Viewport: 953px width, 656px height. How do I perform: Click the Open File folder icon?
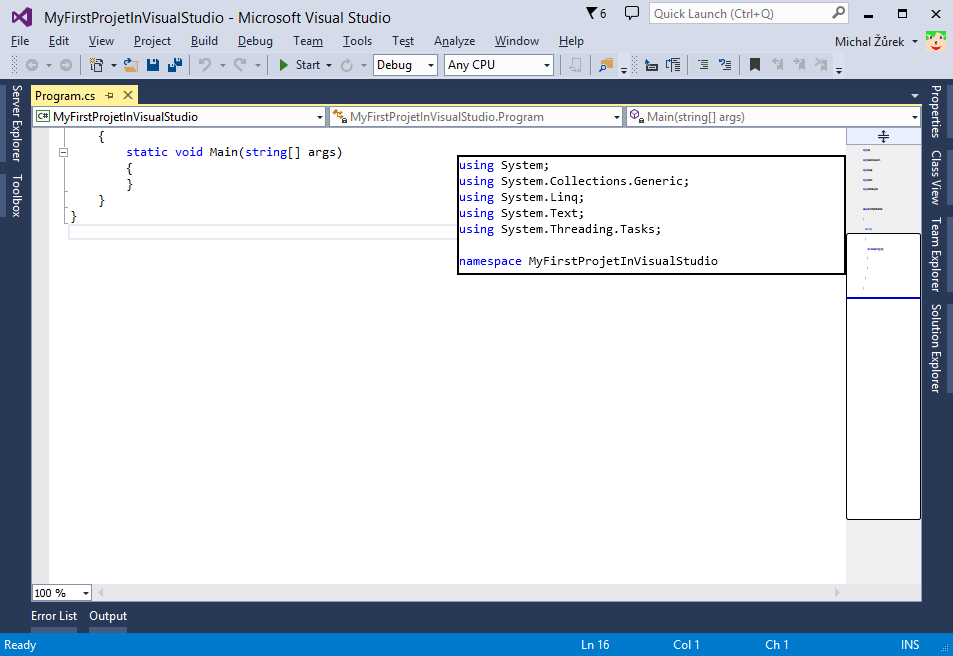tap(130, 65)
